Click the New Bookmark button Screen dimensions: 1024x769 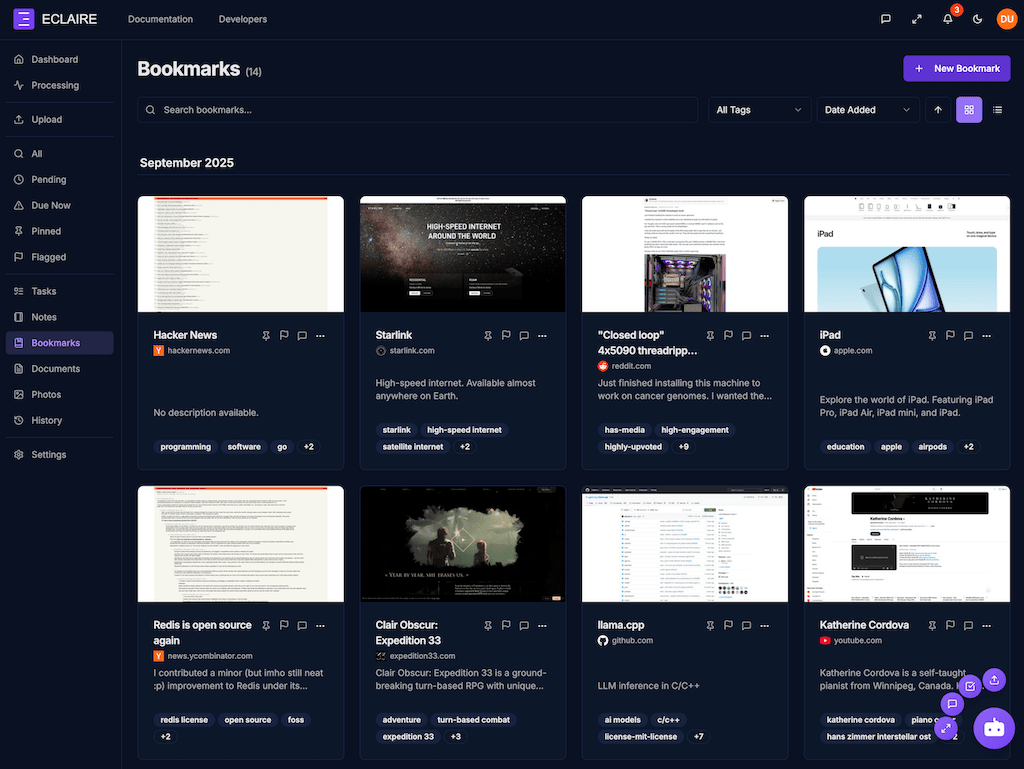pyautogui.click(x=956, y=68)
